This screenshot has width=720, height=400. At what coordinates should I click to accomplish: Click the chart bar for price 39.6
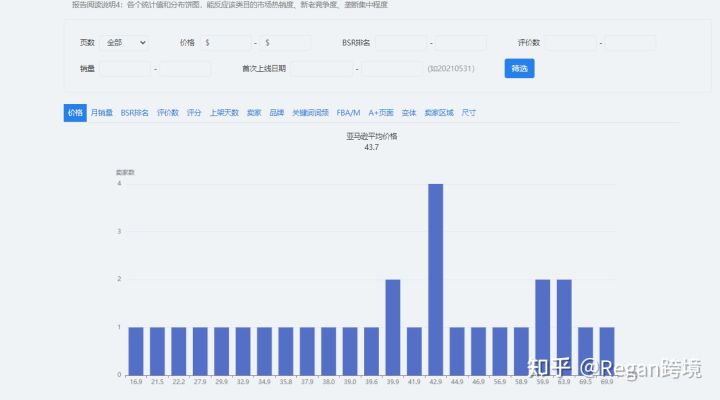click(371, 351)
